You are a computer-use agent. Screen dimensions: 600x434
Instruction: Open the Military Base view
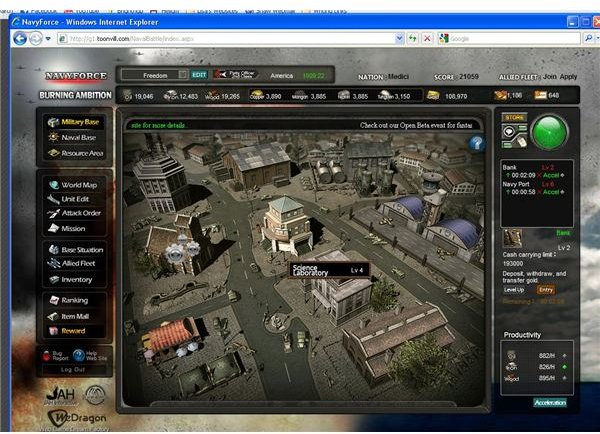point(74,122)
